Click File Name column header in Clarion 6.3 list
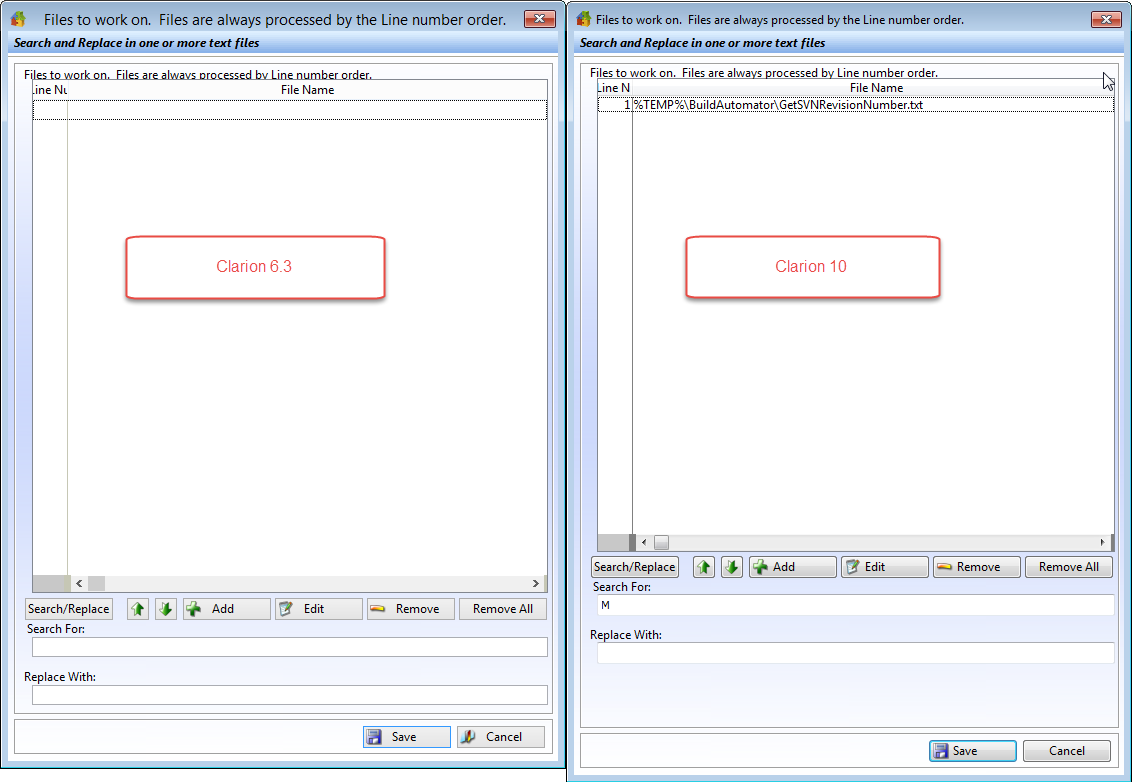The image size is (1141, 782). point(307,90)
